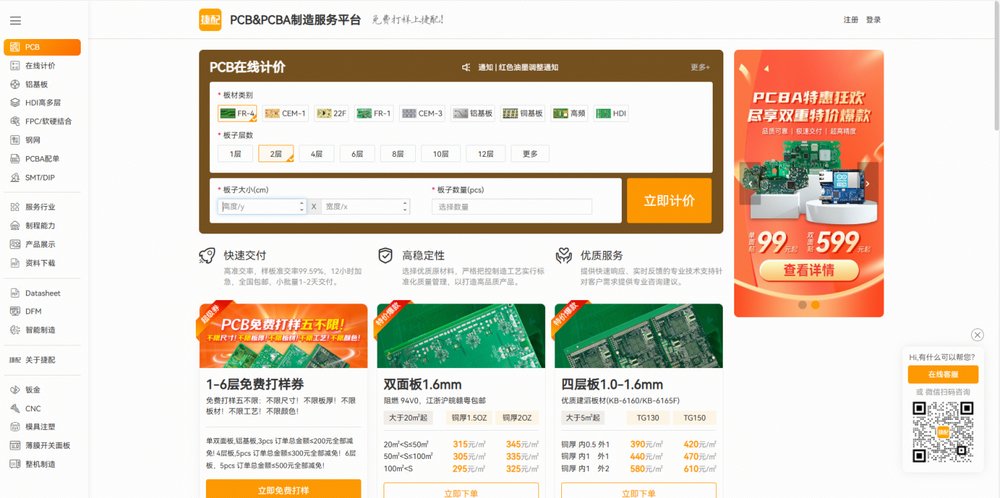Expand the 更多 layer count options
This screenshot has width=1000, height=498.
click(529, 154)
